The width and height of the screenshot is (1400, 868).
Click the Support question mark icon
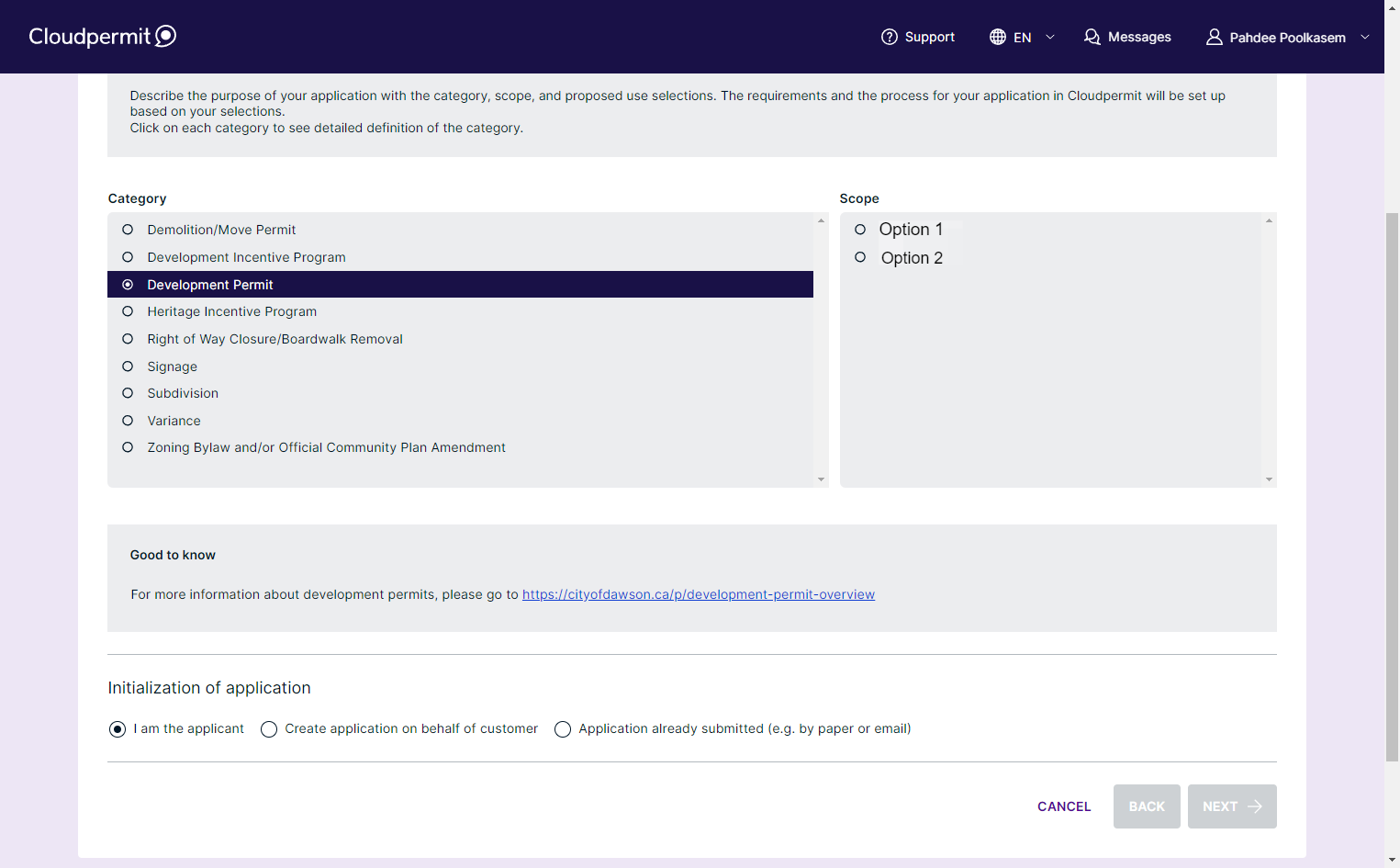pyautogui.click(x=889, y=37)
